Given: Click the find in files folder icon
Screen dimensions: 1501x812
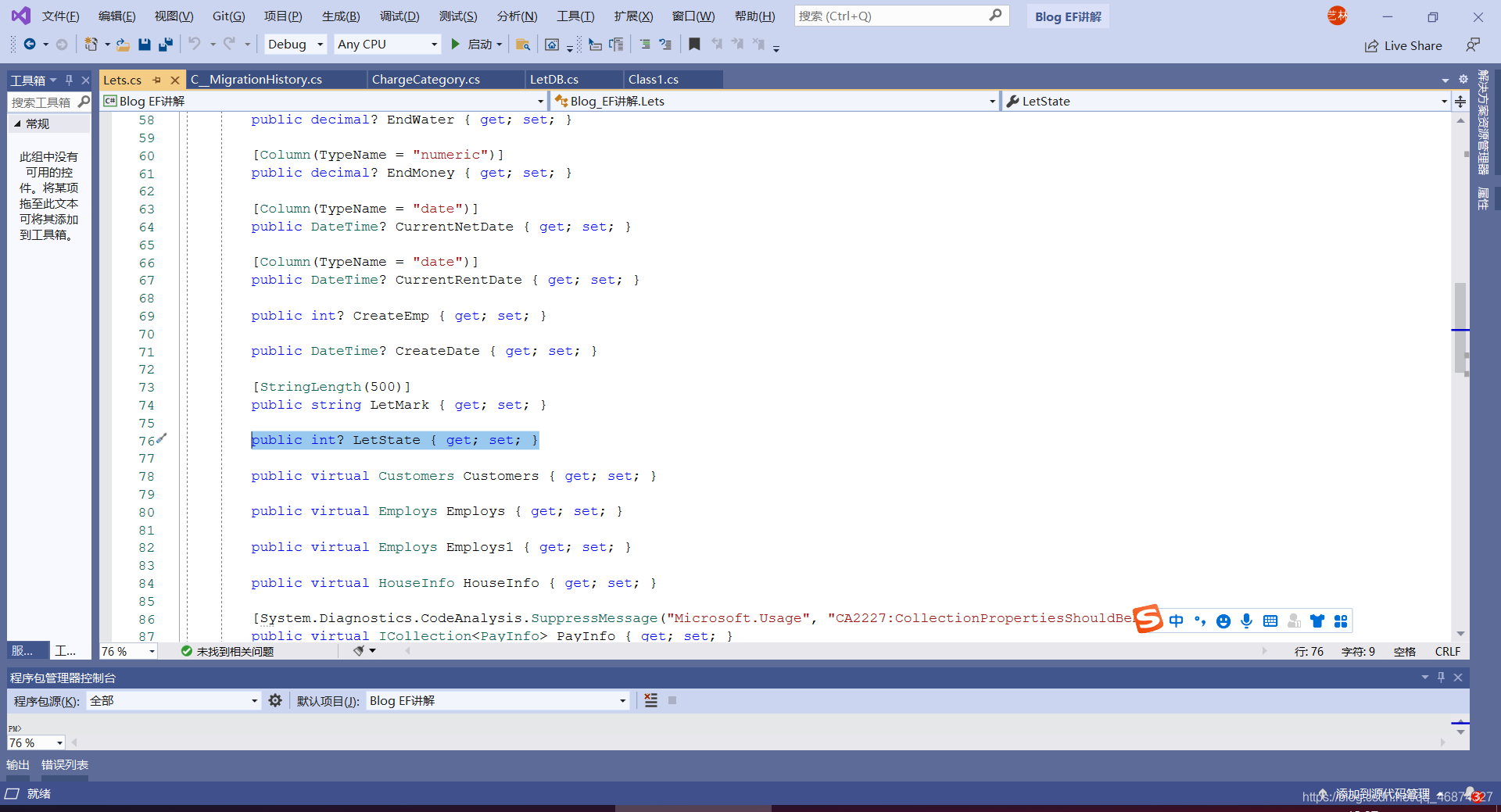Looking at the screenshot, I should (523, 45).
